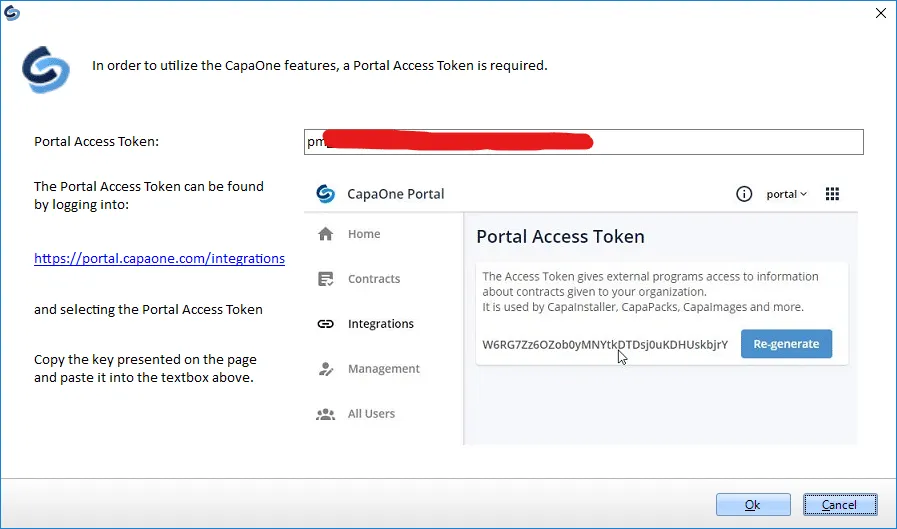Select the Home menu label
The image size is (897, 529).
click(x=364, y=234)
